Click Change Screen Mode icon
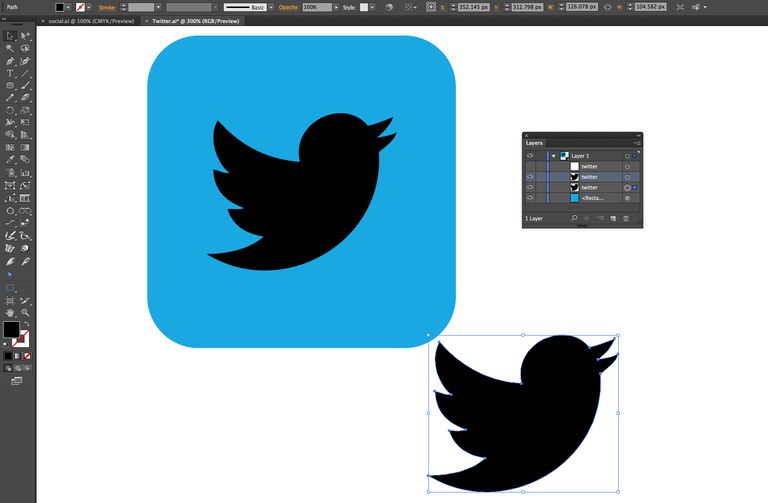 tap(17, 381)
